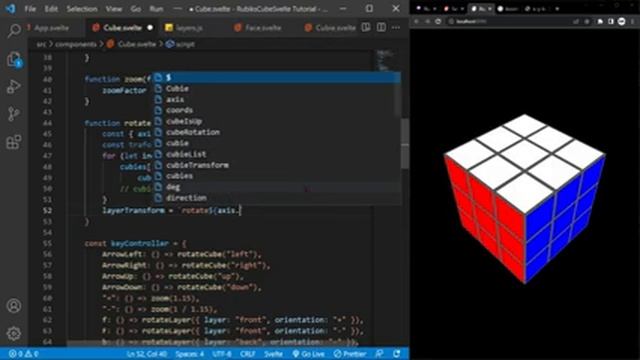Click the VS Code logo icon
The image size is (640, 360).
(10, 8)
